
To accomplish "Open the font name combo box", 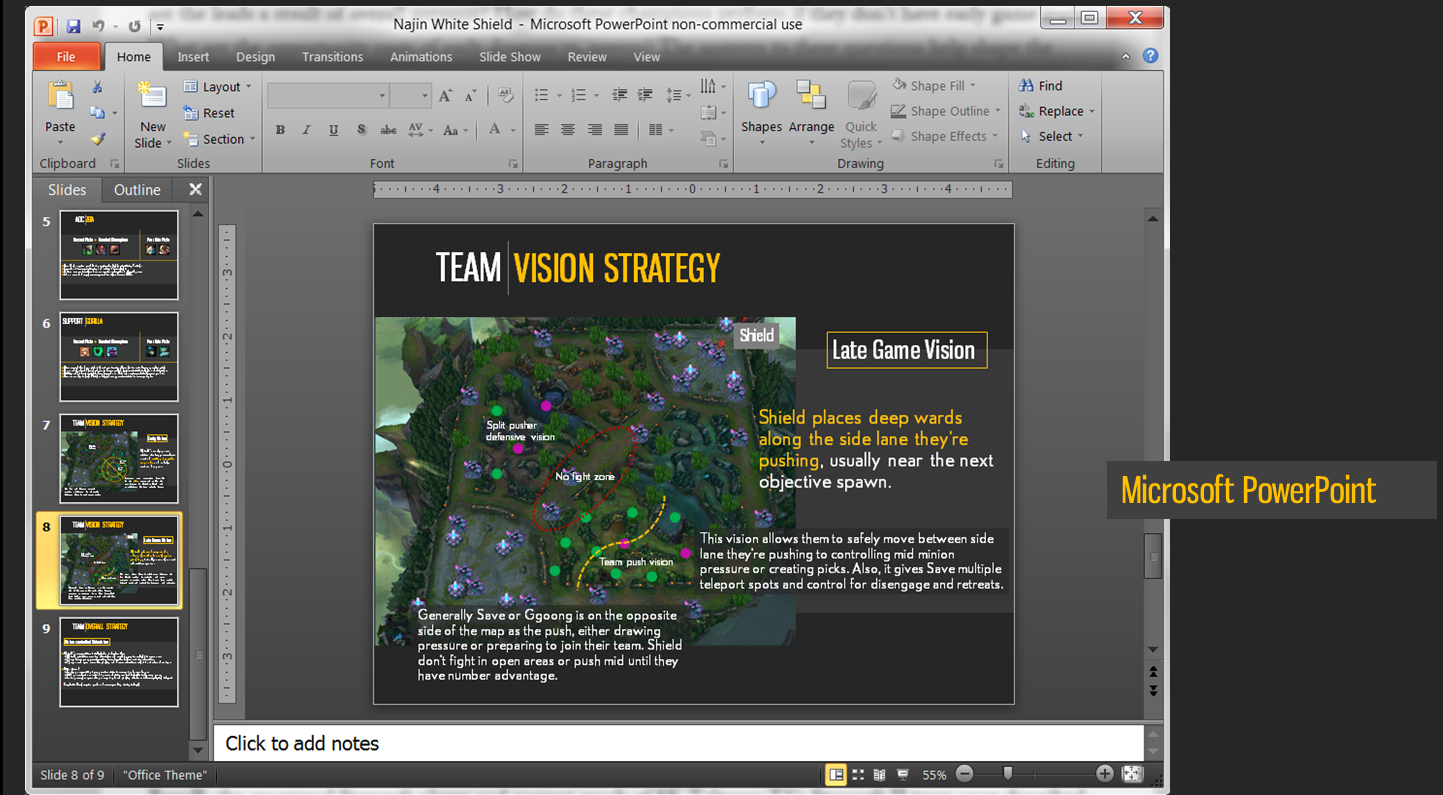I will point(328,96).
